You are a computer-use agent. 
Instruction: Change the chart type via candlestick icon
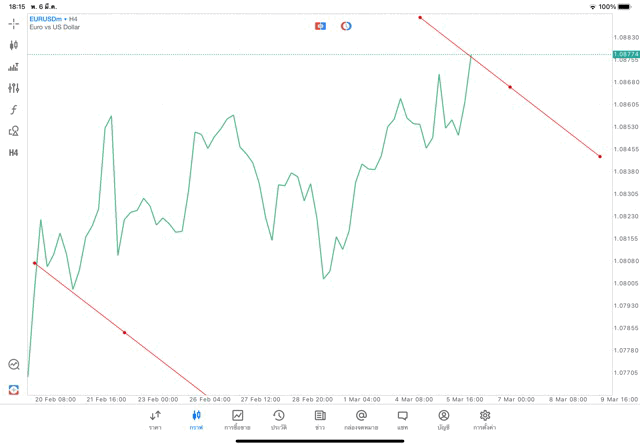click(13, 45)
